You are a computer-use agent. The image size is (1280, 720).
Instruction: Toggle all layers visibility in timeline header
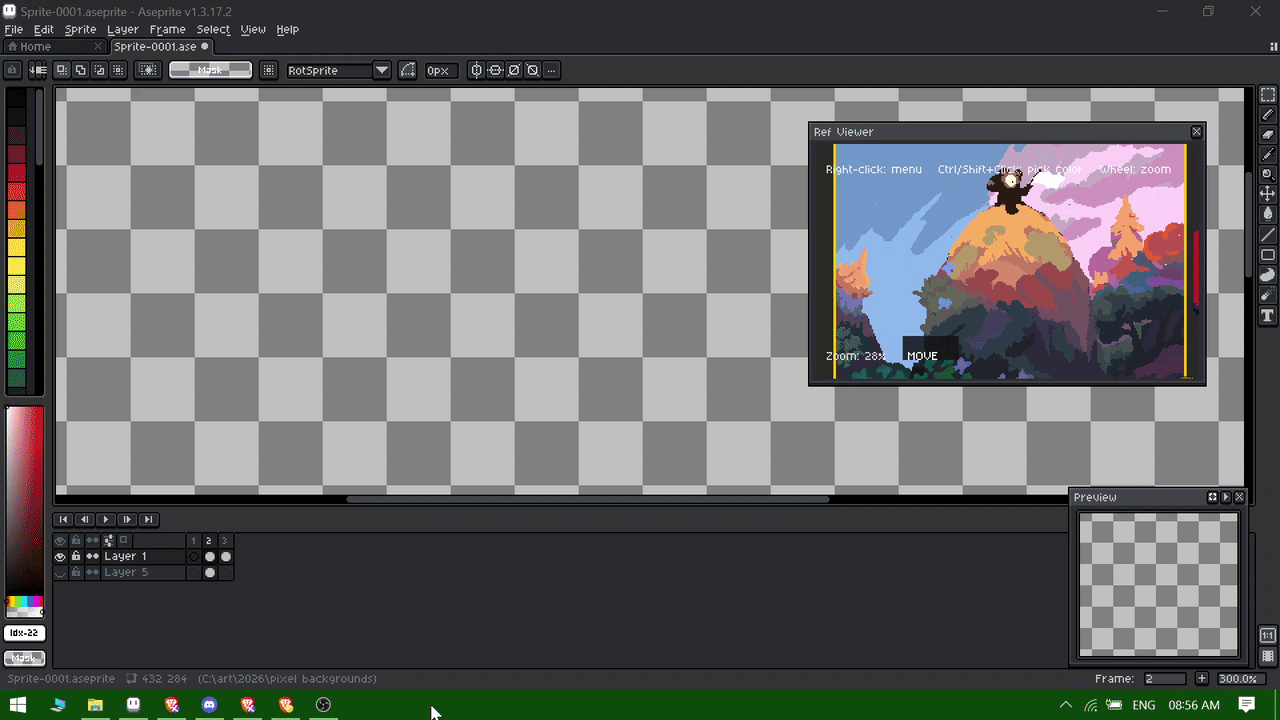[60, 541]
